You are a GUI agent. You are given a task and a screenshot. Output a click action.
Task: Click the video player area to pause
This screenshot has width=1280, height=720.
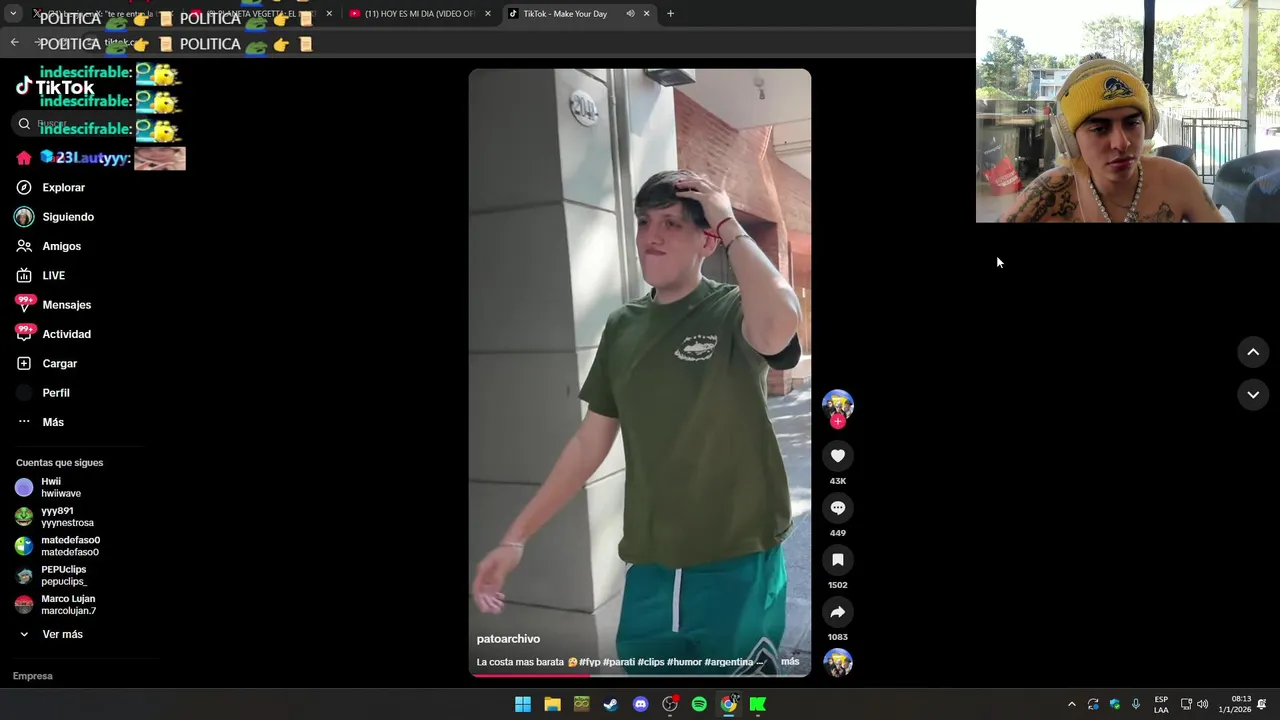(640, 372)
